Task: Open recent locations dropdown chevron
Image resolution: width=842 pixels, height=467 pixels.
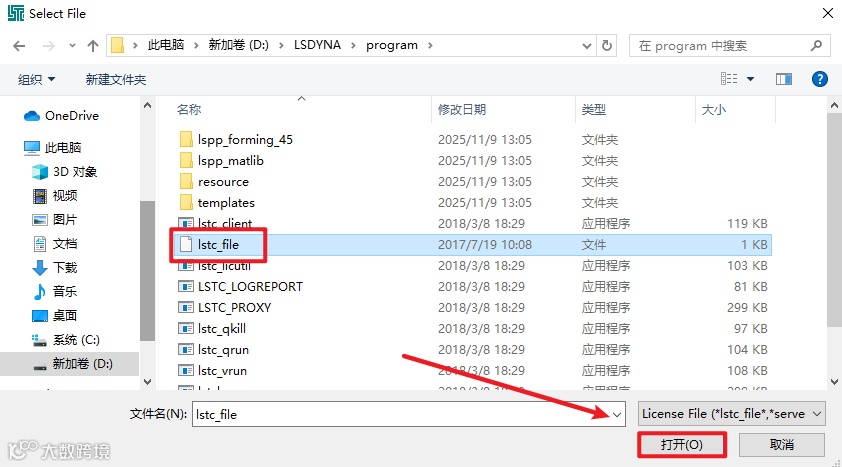Action: coord(72,46)
